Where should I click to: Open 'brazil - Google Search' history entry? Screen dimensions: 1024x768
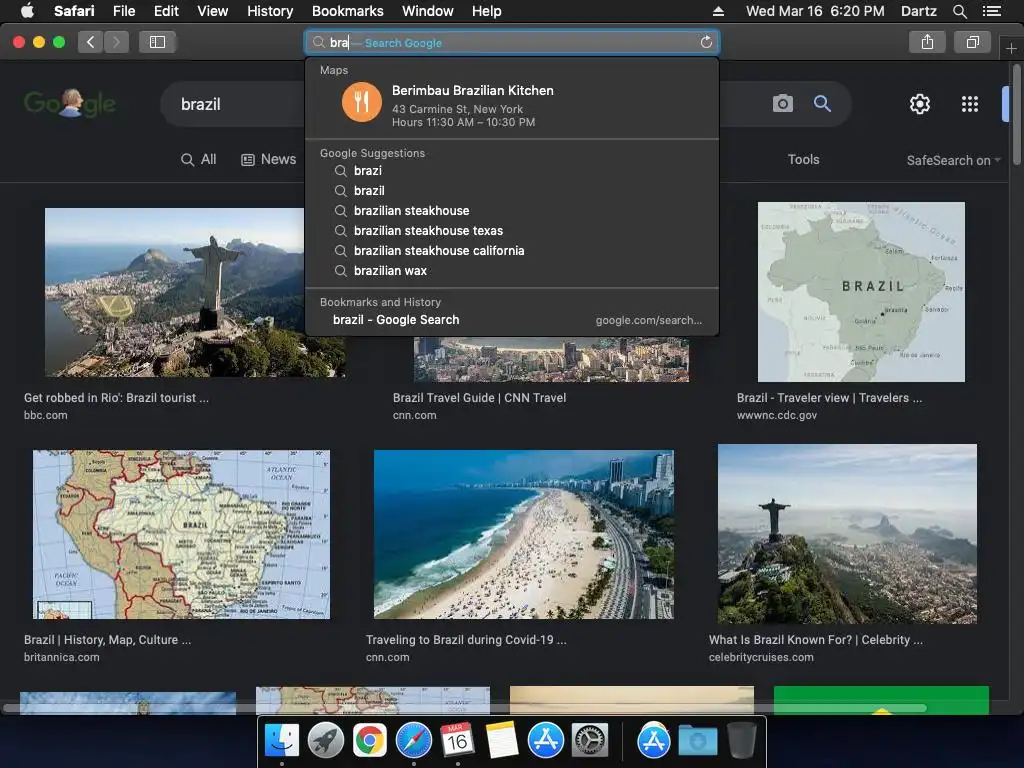click(x=512, y=320)
